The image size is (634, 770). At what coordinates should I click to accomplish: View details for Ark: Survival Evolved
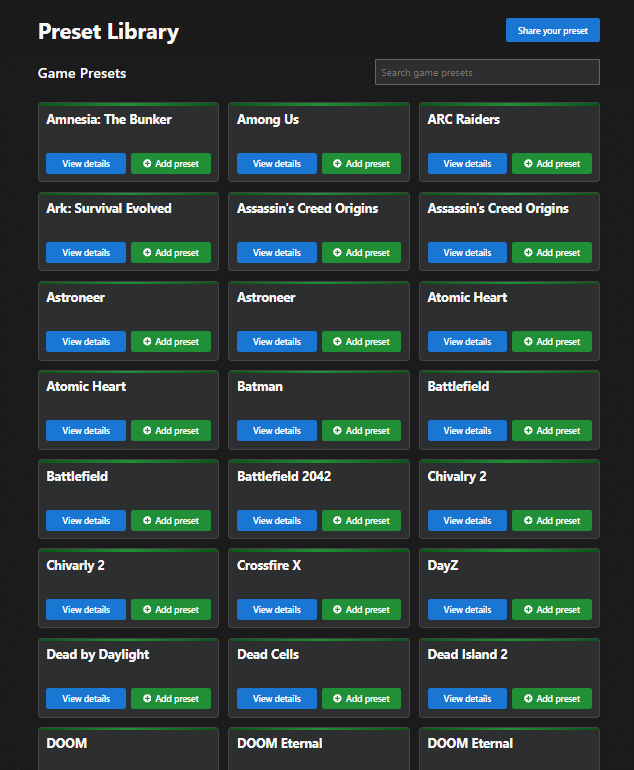[x=86, y=252]
